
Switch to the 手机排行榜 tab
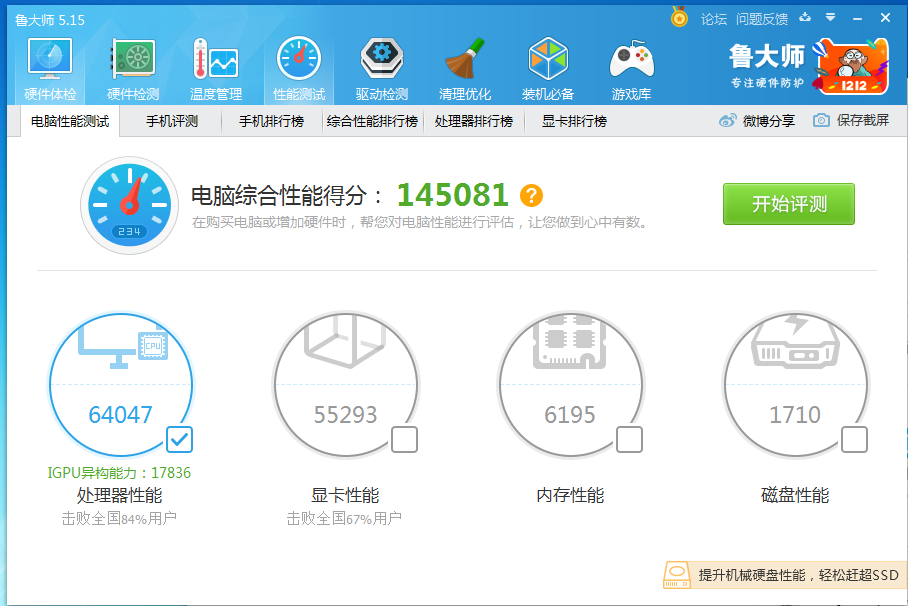[272, 121]
